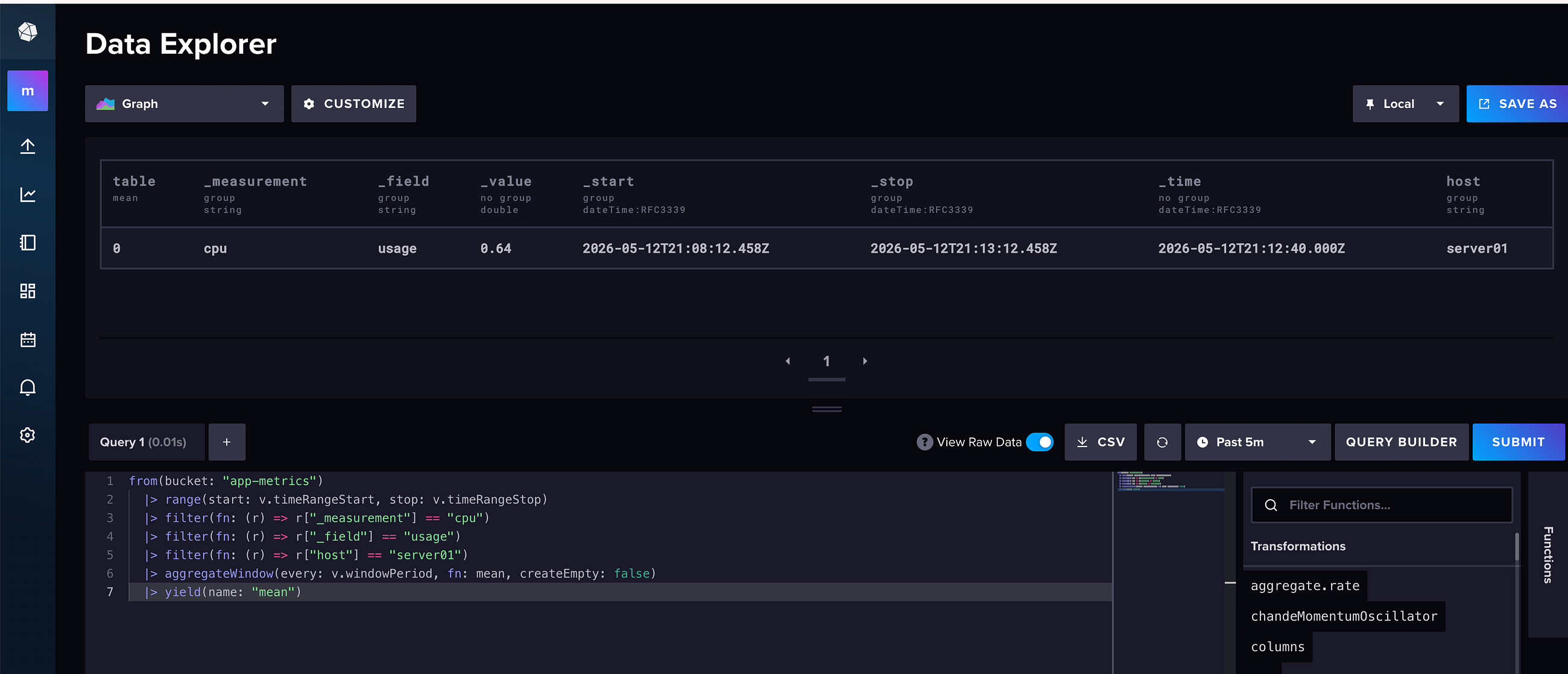Download results with CSV button

click(1101, 442)
